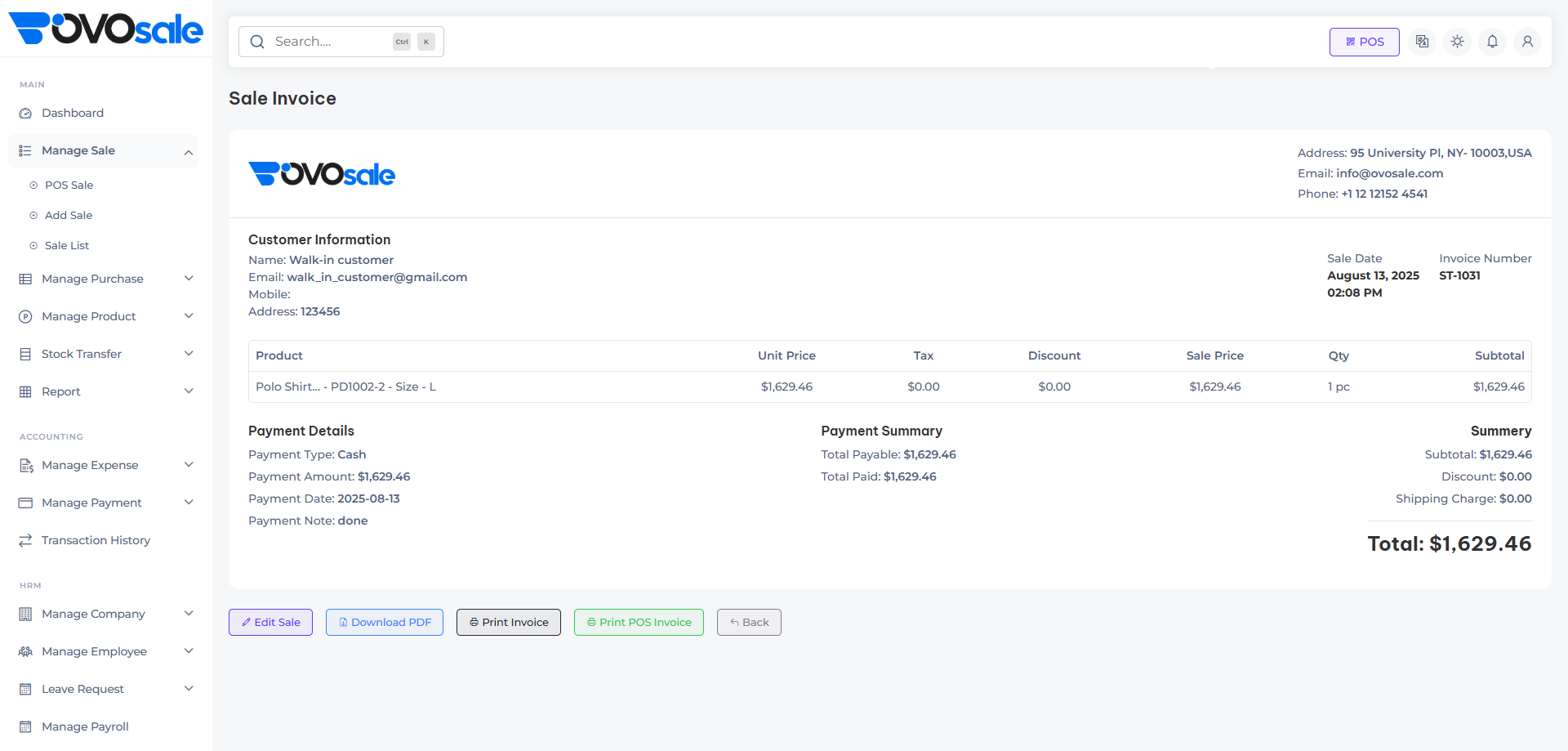Expand Manage Product chevron

click(189, 316)
